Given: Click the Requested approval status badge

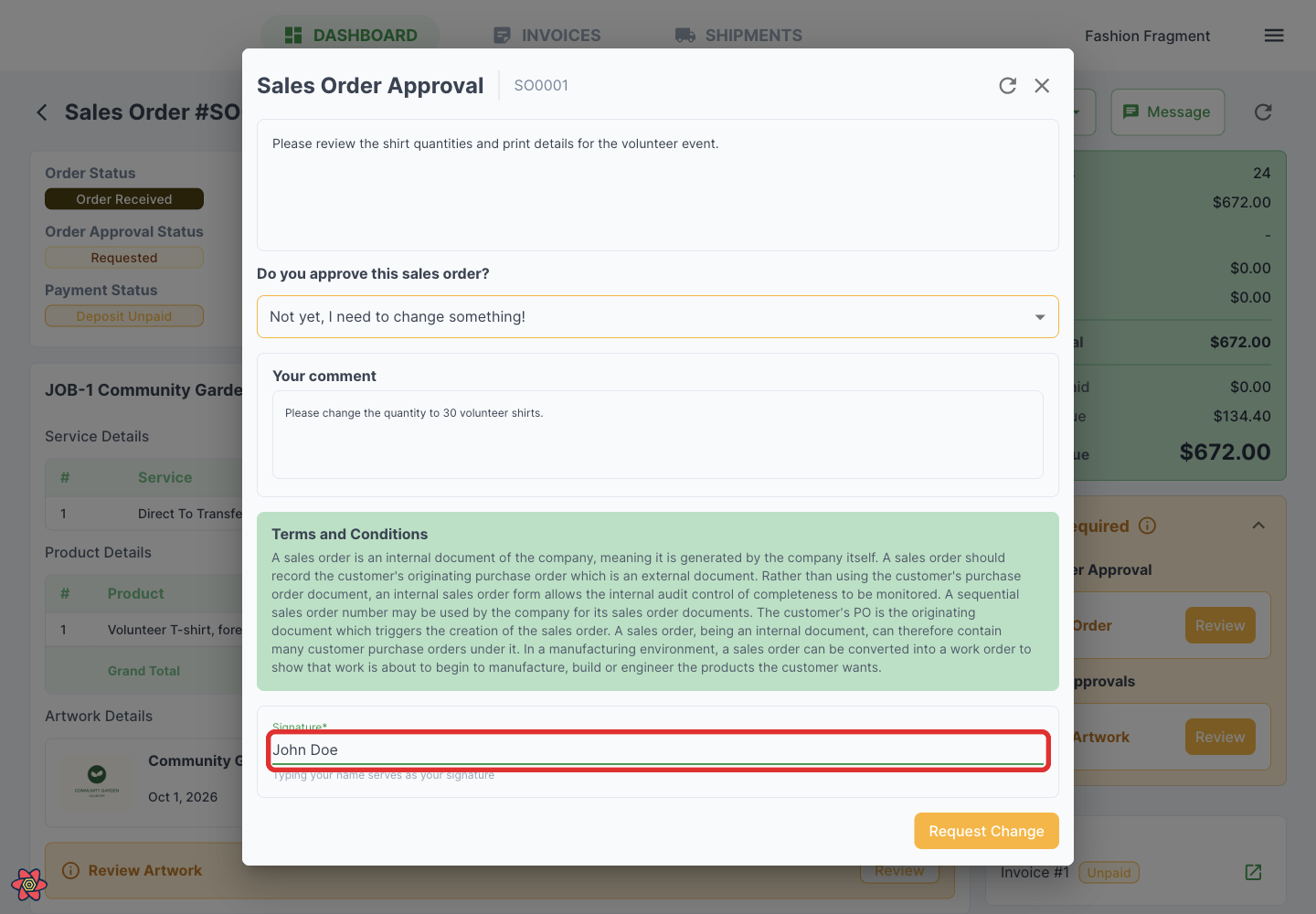Looking at the screenshot, I should coord(124,258).
